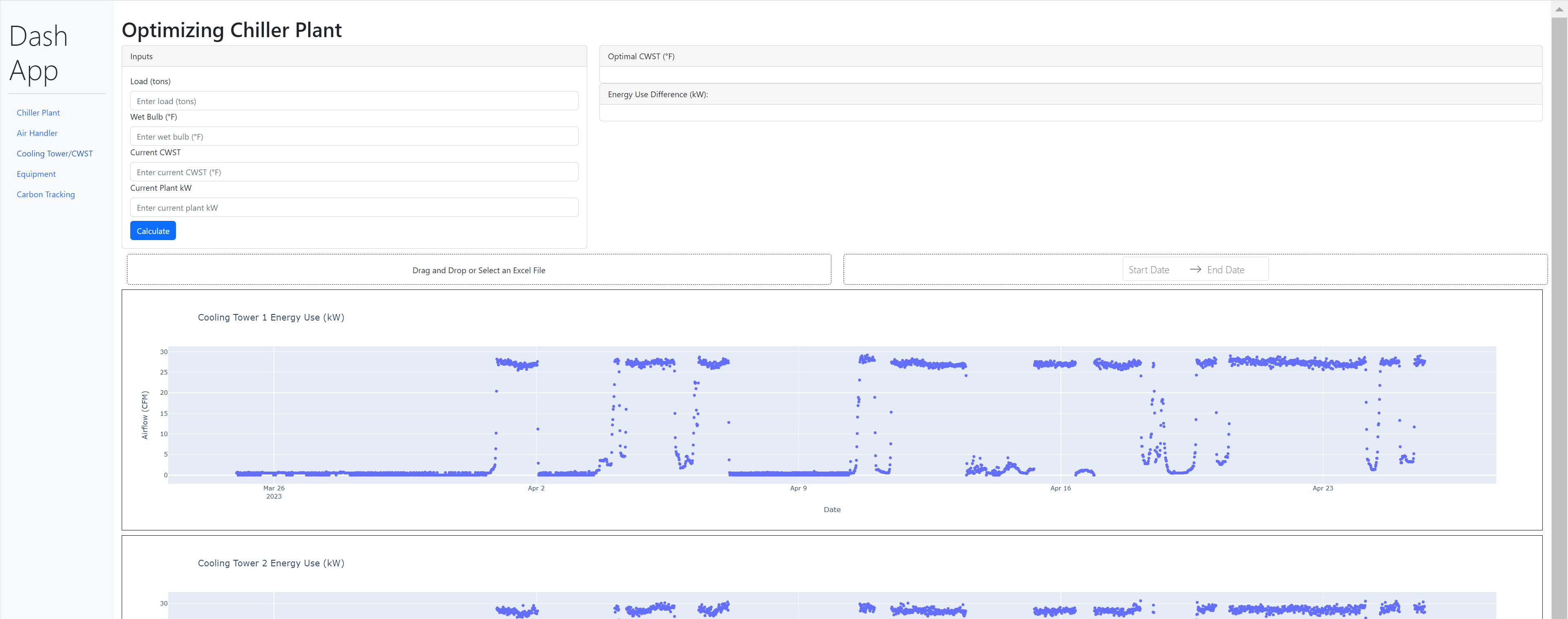Click the Enter current plant kW field
Viewport: 1568px width, 619px height.
point(354,207)
